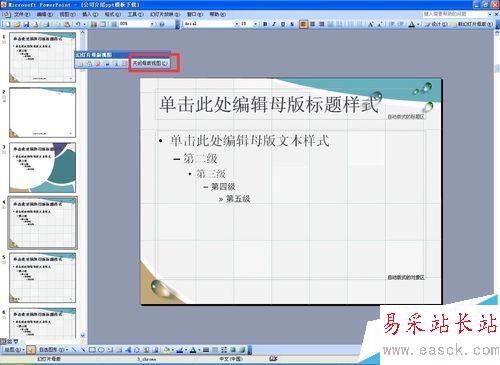Open the Undo history dropdown arrow
This screenshot has height=365, width=500.
pos(84,24)
